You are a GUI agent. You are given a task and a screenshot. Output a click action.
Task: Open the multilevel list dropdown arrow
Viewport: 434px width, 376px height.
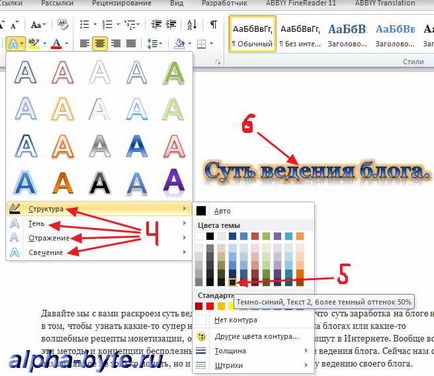[x=138, y=24]
